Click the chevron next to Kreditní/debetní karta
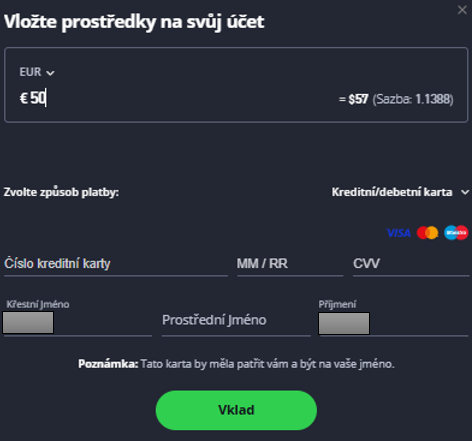This screenshot has height=441, width=472. (x=465, y=192)
